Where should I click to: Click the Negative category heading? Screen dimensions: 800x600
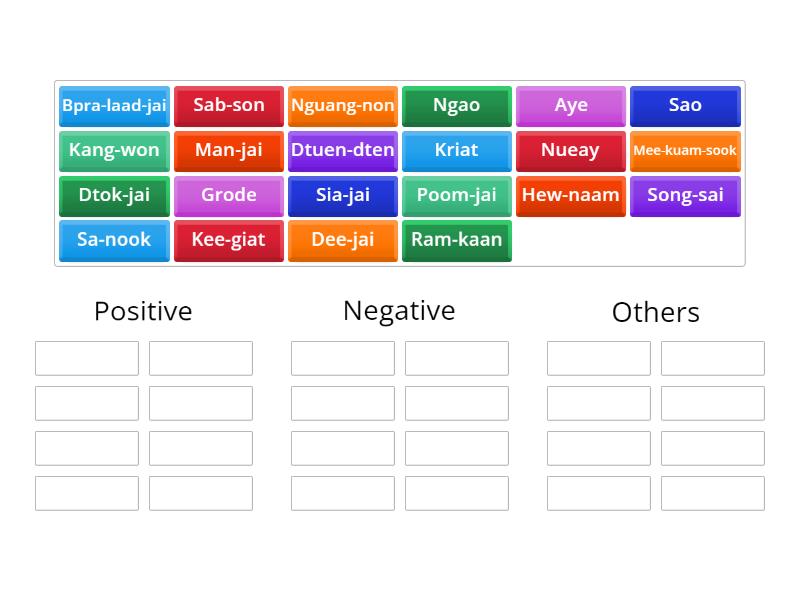pyautogui.click(x=399, y=311)
